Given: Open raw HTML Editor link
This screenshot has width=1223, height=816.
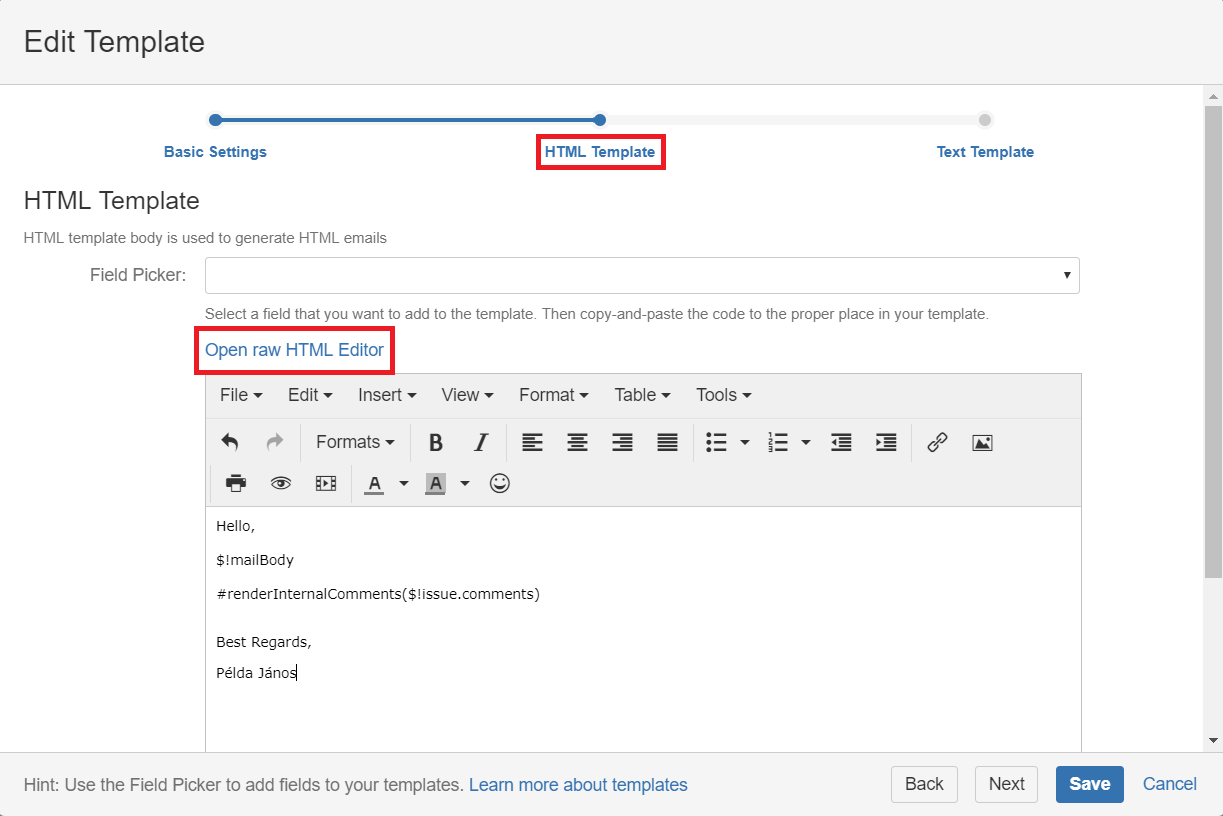Looking at the screenshot, I should tap(294, 350).
